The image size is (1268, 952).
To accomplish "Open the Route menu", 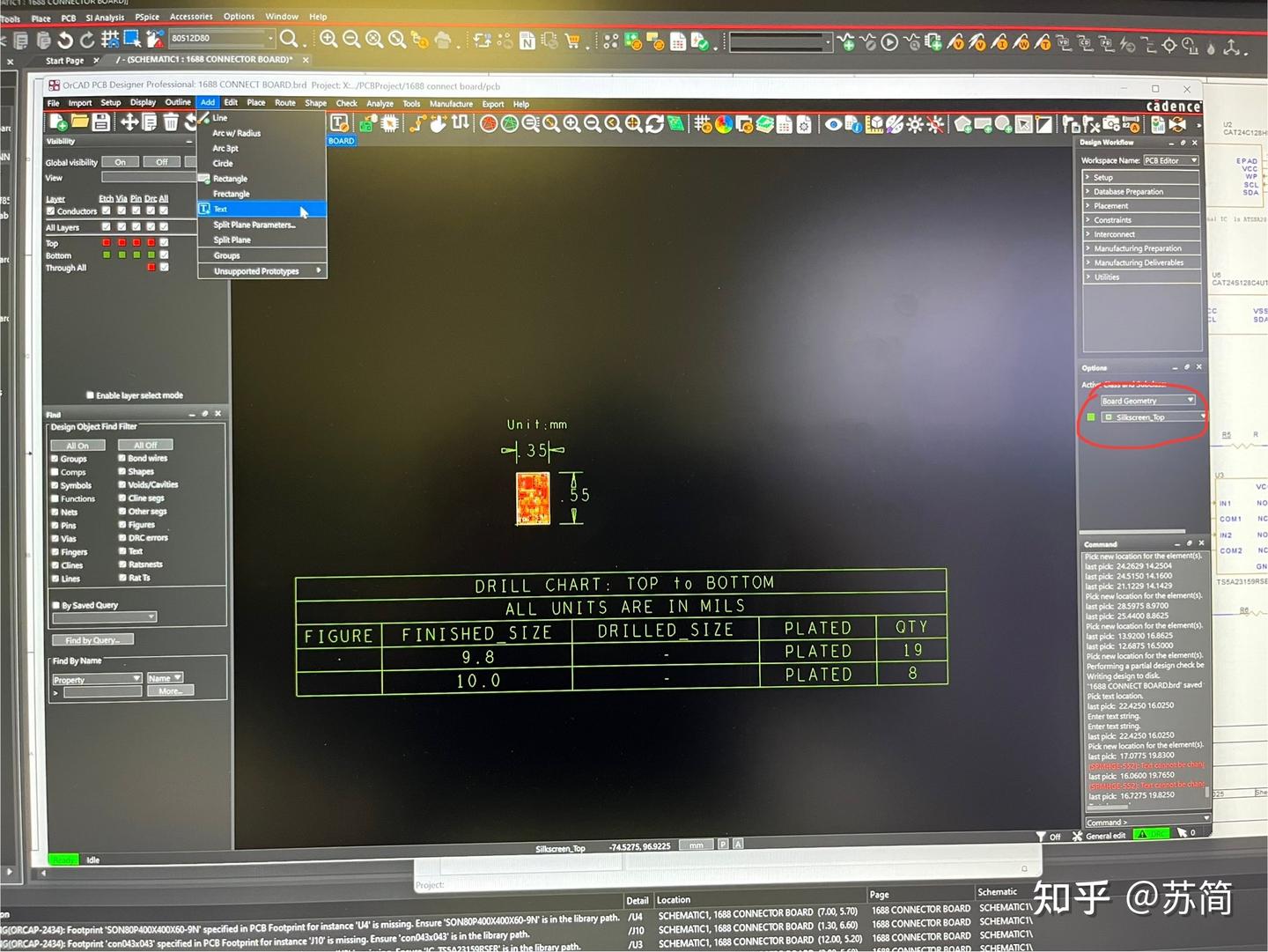I will coord(285,103).
